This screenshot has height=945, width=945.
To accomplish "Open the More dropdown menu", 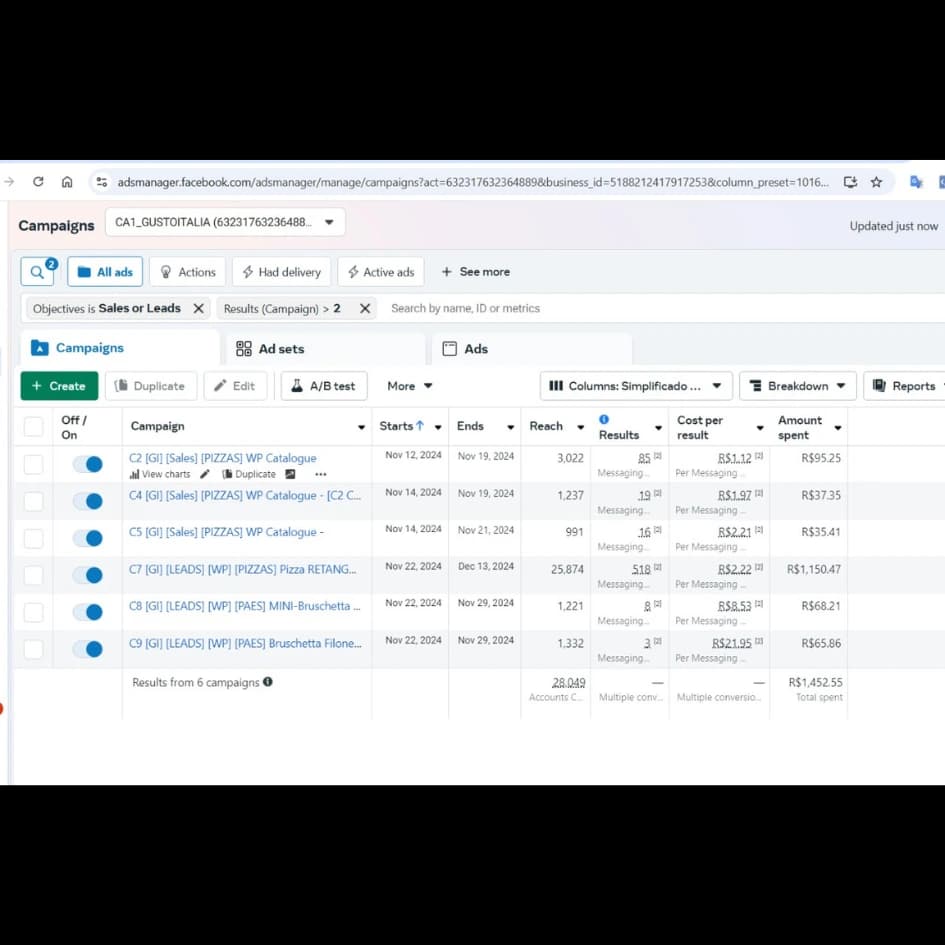I will coord(409,386).
